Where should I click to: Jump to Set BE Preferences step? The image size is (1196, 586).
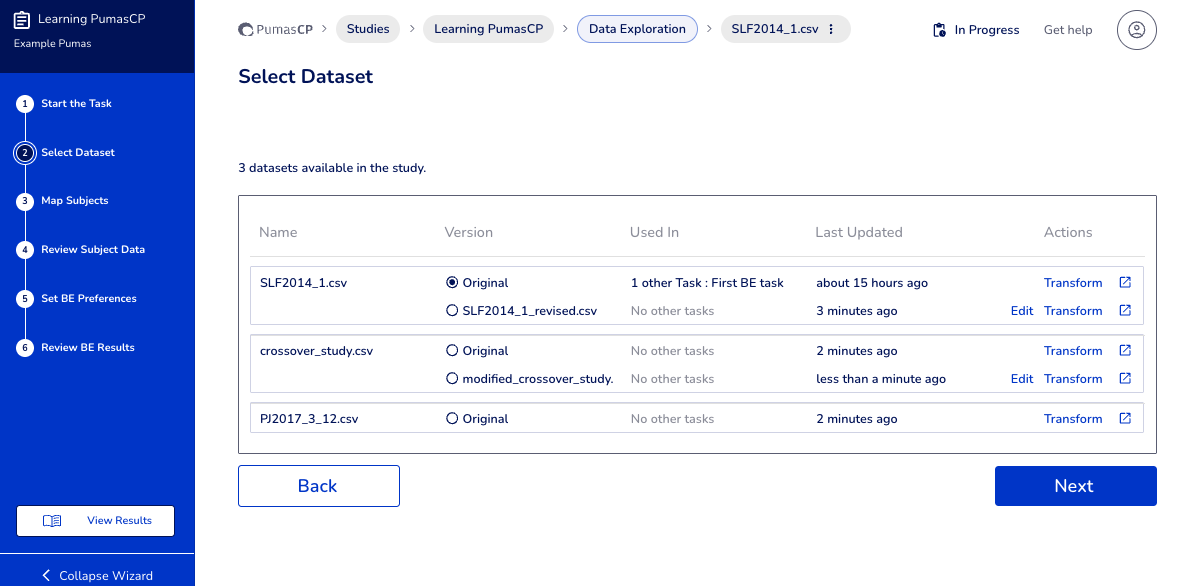click(x=88, y=299)
